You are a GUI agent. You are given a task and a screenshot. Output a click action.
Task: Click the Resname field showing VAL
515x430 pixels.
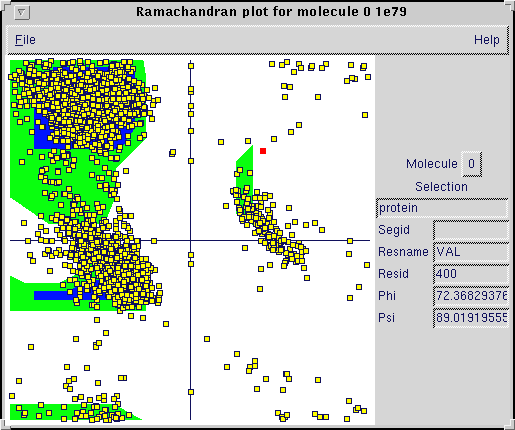[x=471, y=252]
